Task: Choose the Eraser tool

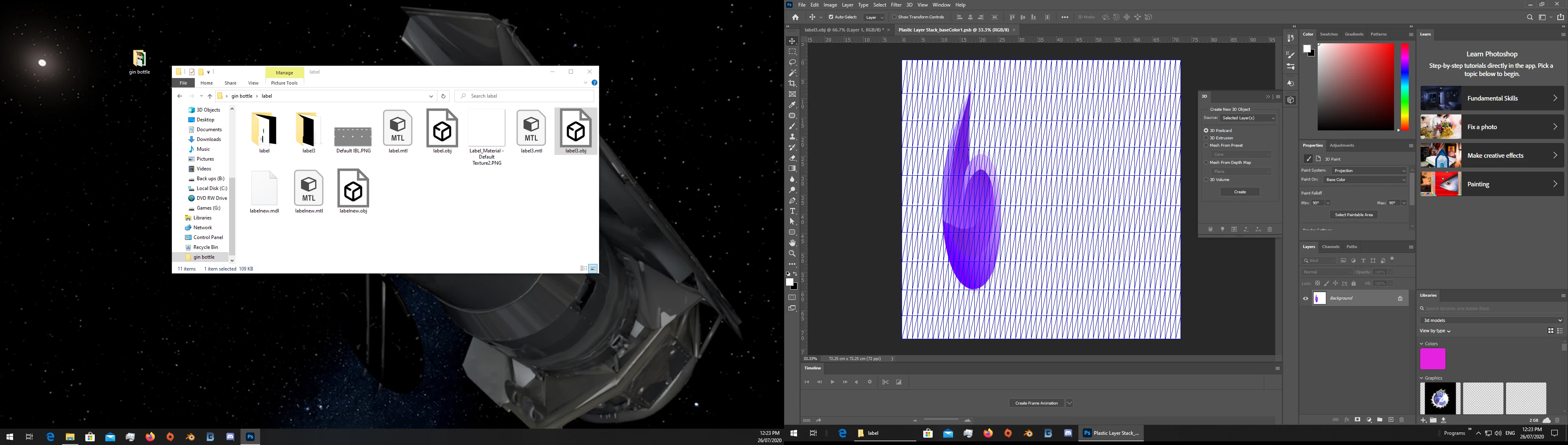Action: point(792,158)
